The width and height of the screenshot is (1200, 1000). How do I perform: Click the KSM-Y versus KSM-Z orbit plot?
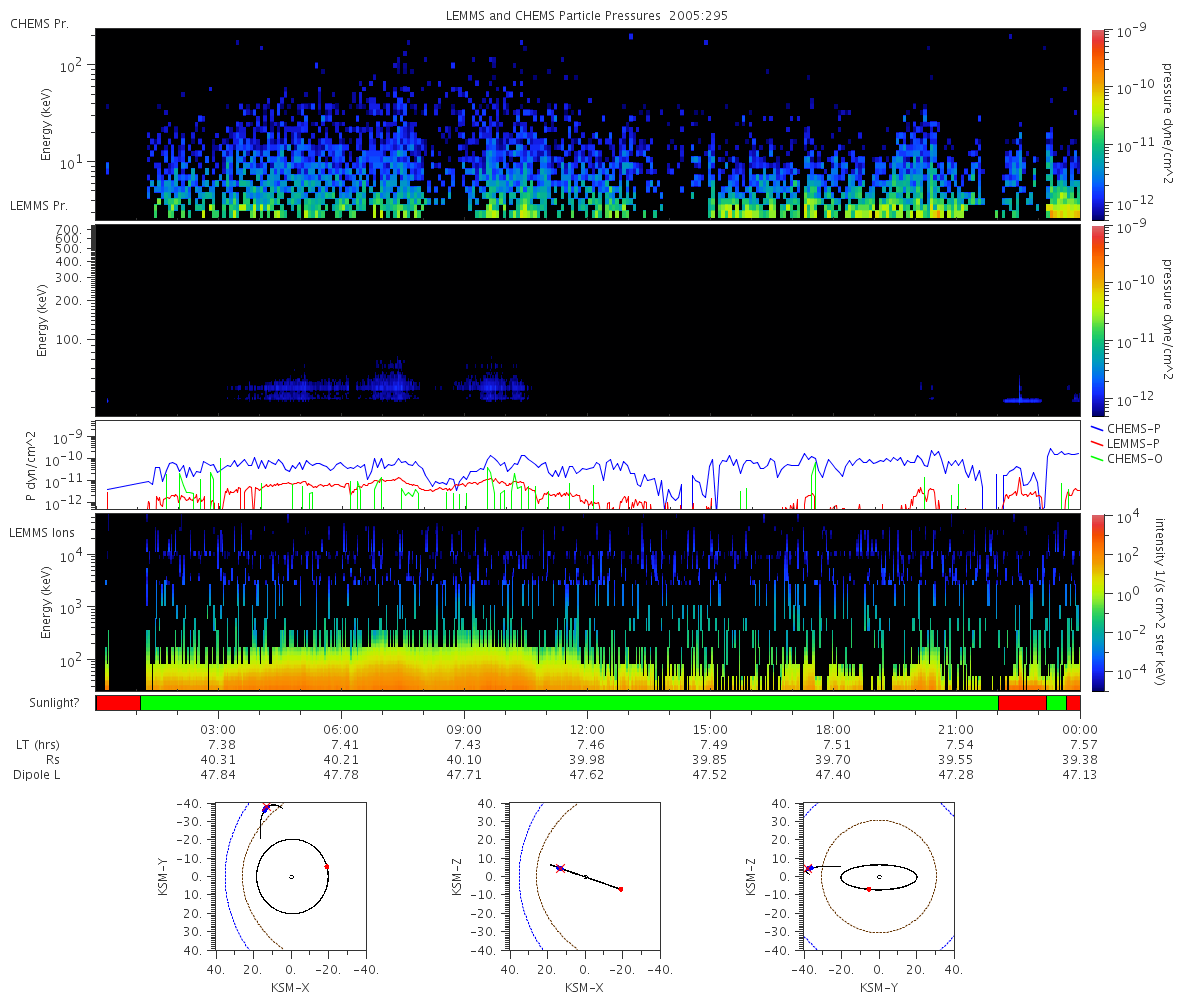pyautogui.click(x=879, y=876)
